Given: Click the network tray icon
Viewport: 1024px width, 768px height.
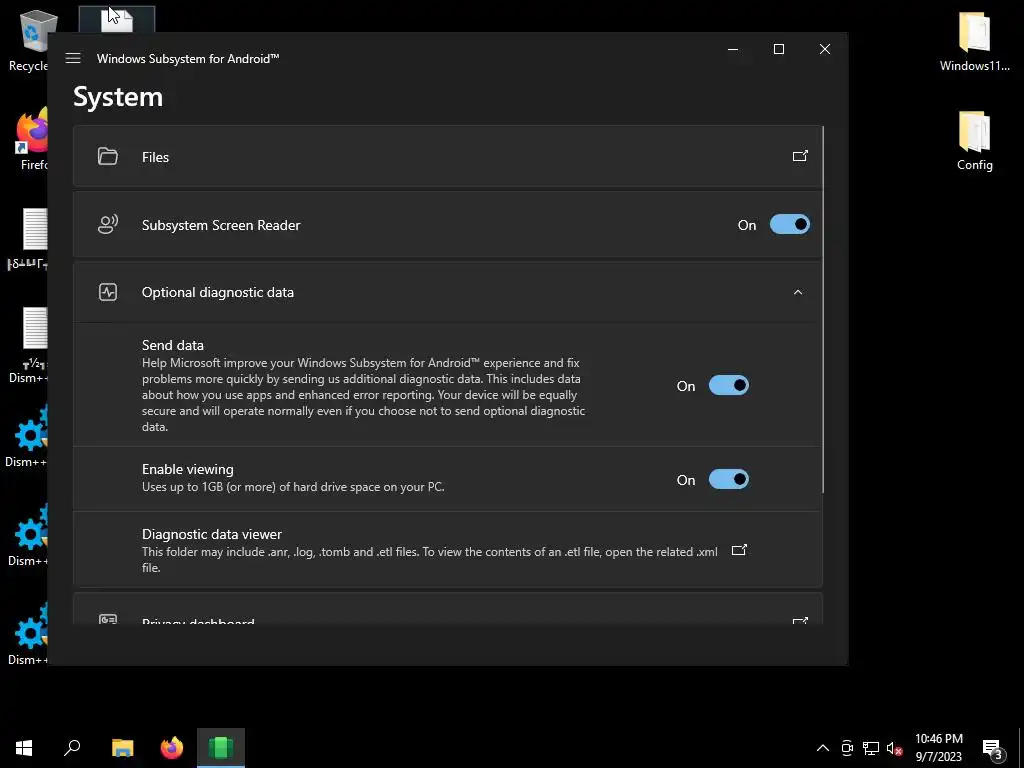Looking at the screenshot, I should click(x=871, y=748).
